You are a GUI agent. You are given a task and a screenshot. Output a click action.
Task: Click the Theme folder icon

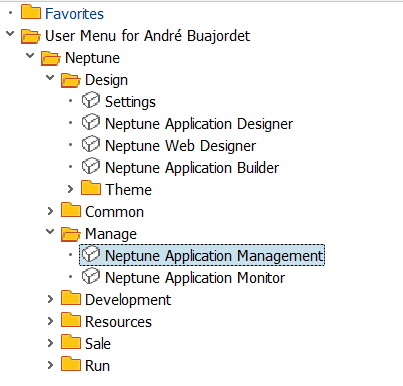tap(91, 188)
